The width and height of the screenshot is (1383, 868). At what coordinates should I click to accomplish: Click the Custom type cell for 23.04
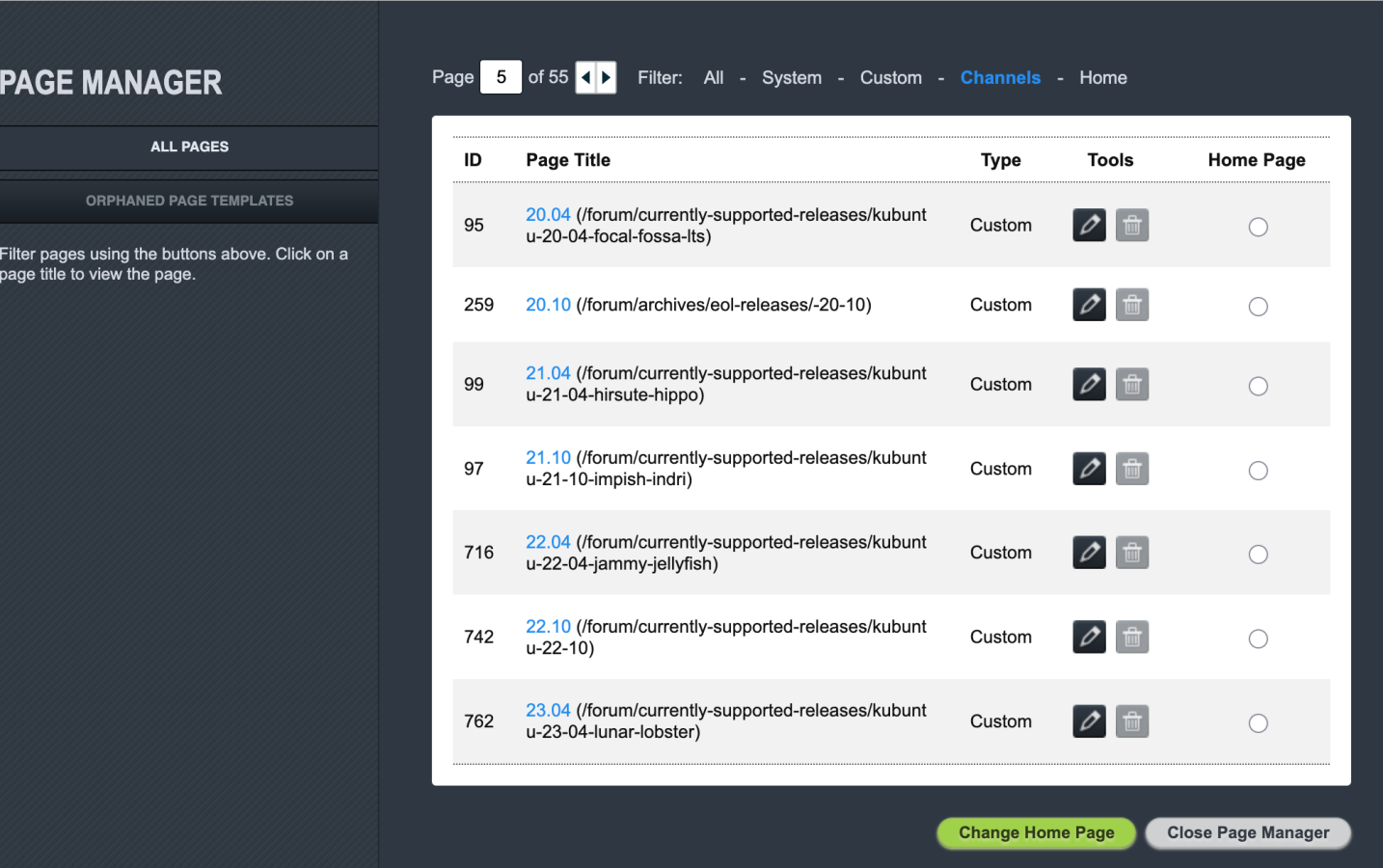pyautogui.click(x=1001, y=721)
